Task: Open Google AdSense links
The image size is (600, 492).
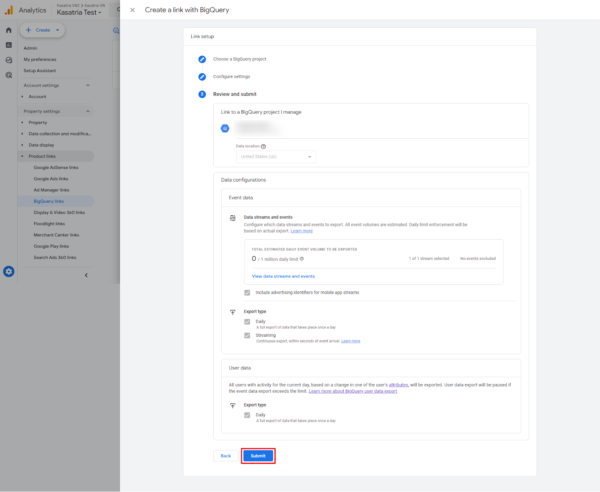Action: (x=56, y=168)
